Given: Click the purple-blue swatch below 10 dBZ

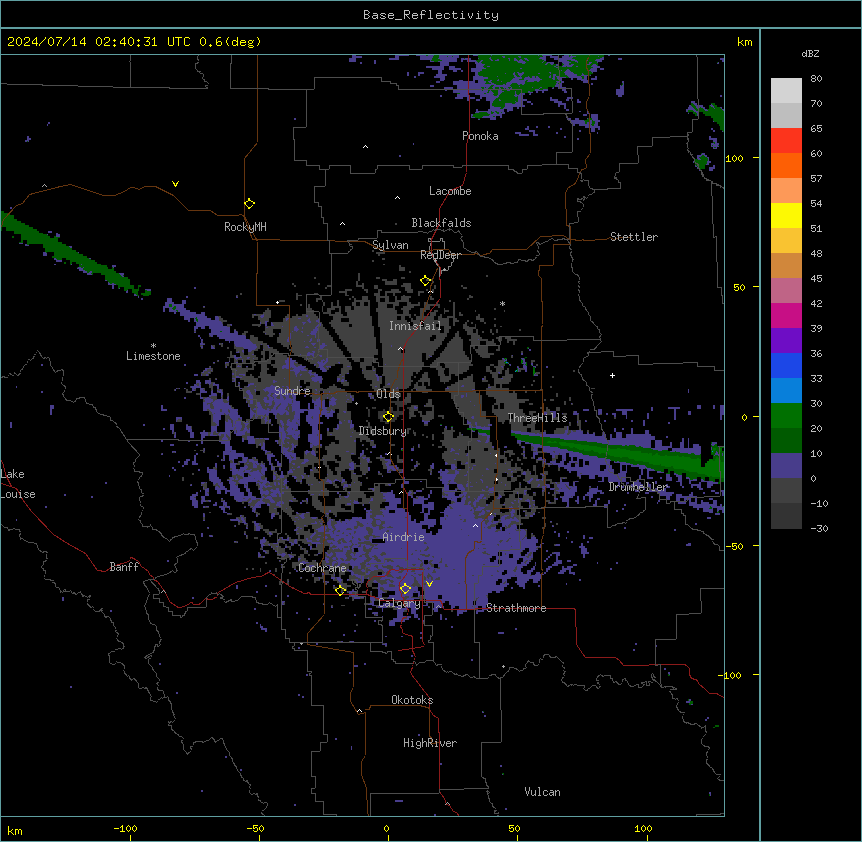Looking at the screenshot, I should click(x=786, y=466).
